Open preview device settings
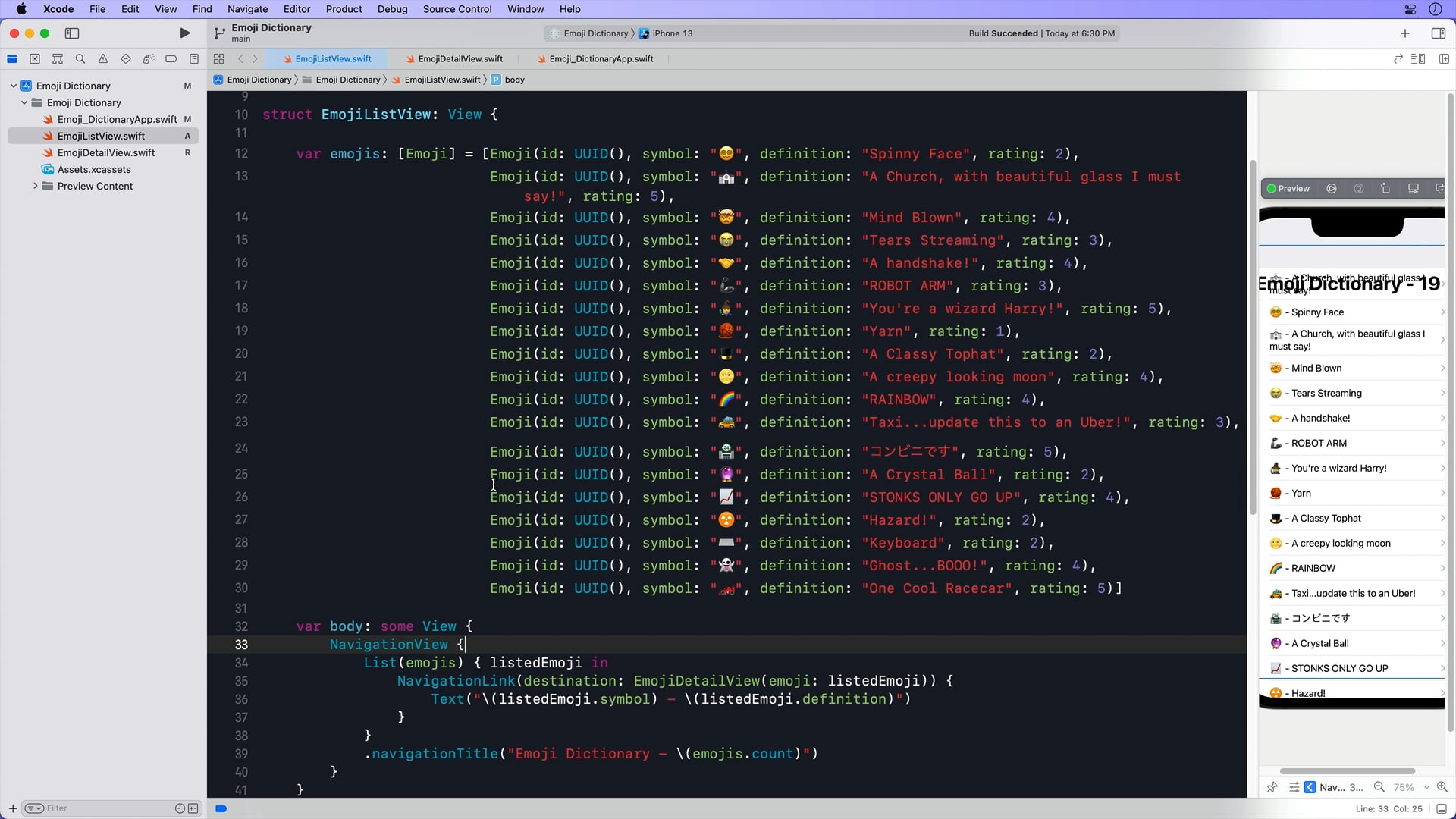 [1414, 189]
